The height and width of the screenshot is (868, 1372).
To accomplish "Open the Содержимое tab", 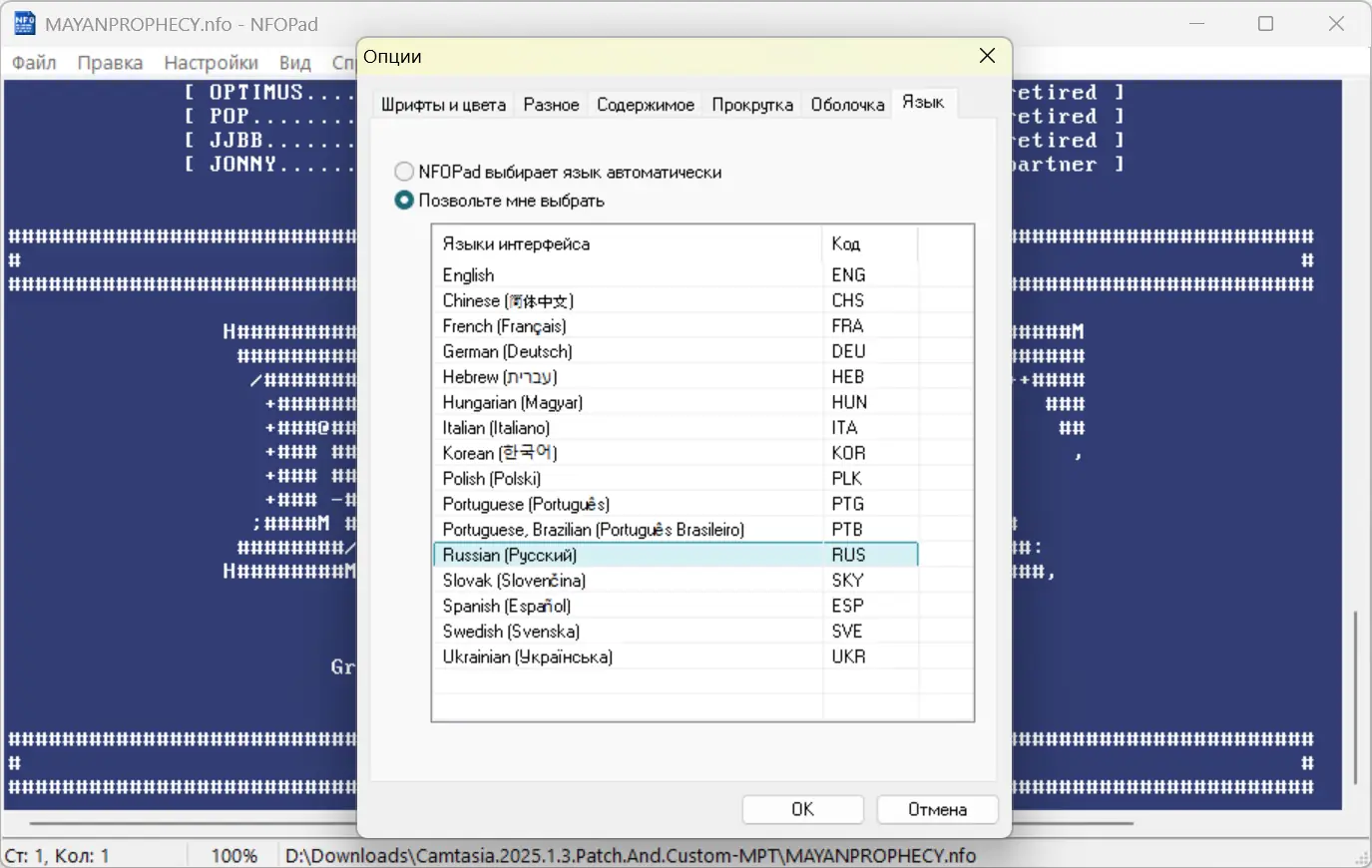I will tap(646, 105).
